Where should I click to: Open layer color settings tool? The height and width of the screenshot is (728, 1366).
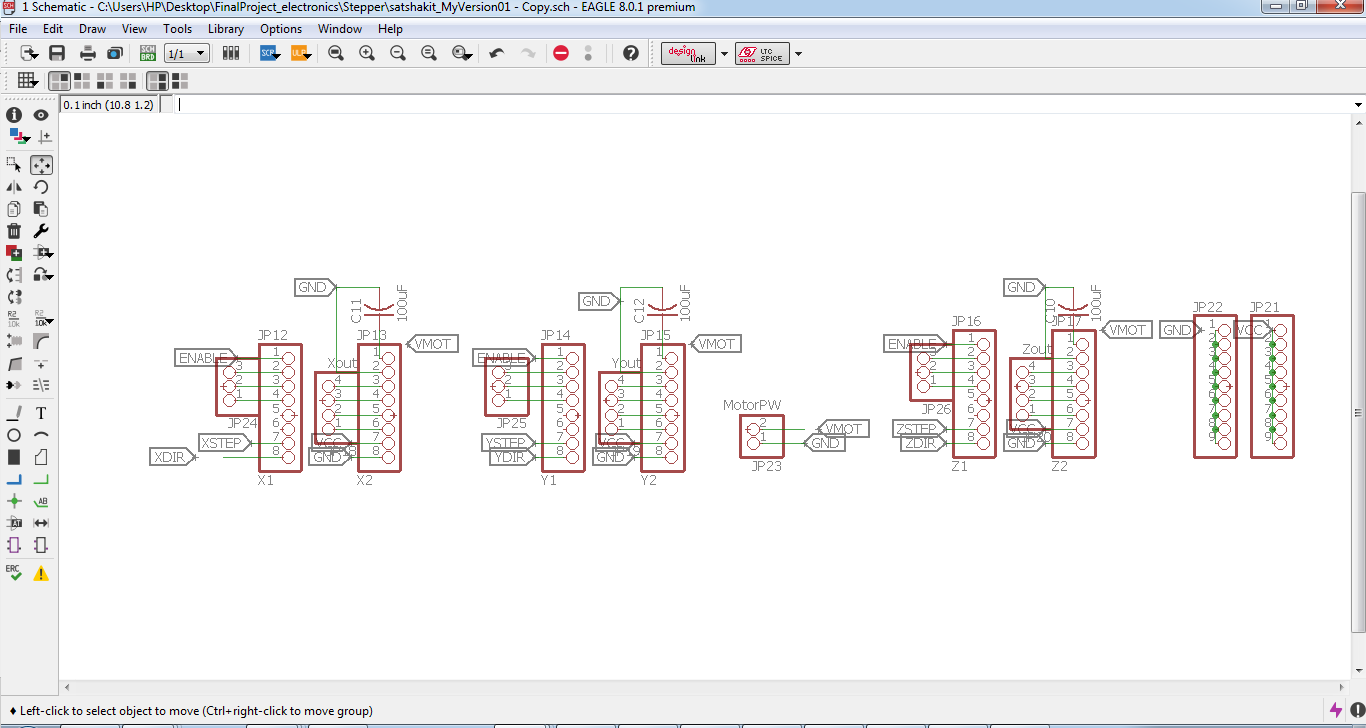(x=16, y=137)
